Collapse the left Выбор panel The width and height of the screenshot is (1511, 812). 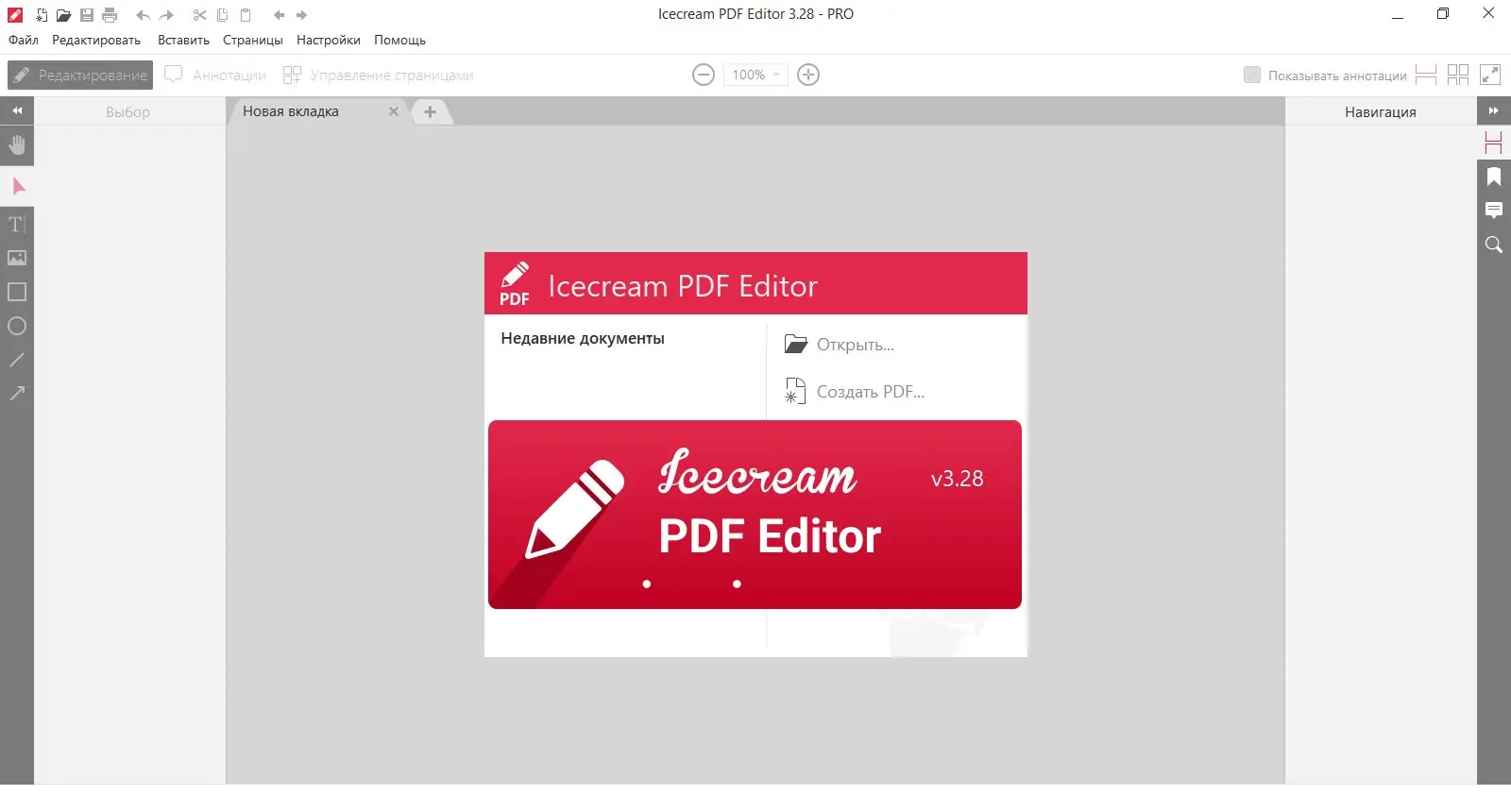pyautogui.click(x=17, y=110)
